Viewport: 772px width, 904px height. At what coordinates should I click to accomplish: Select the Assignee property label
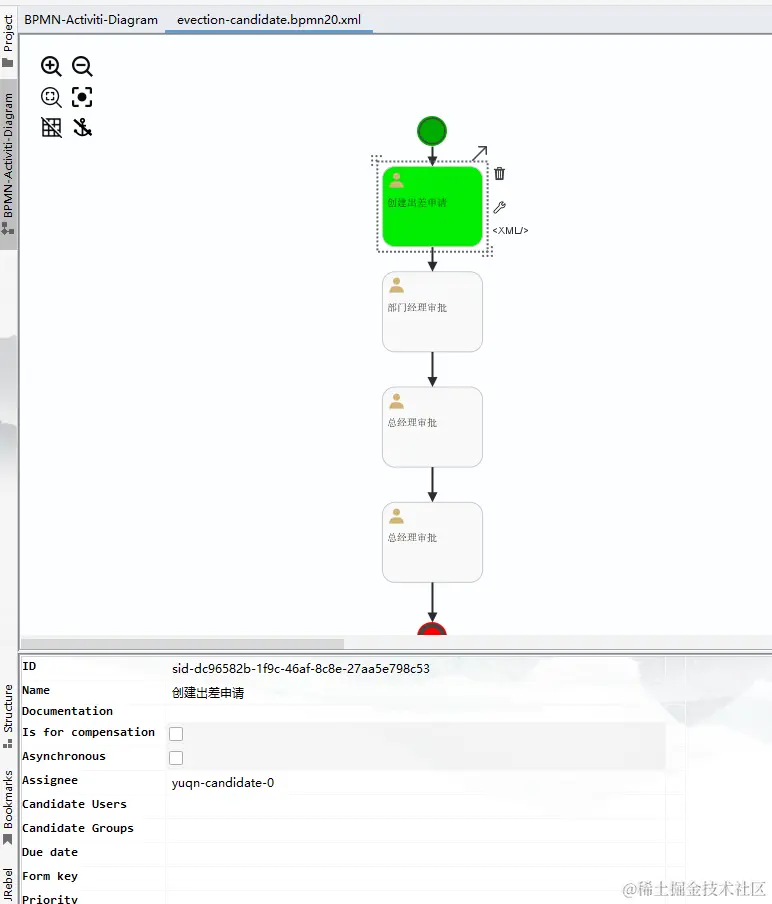point(50,780)
